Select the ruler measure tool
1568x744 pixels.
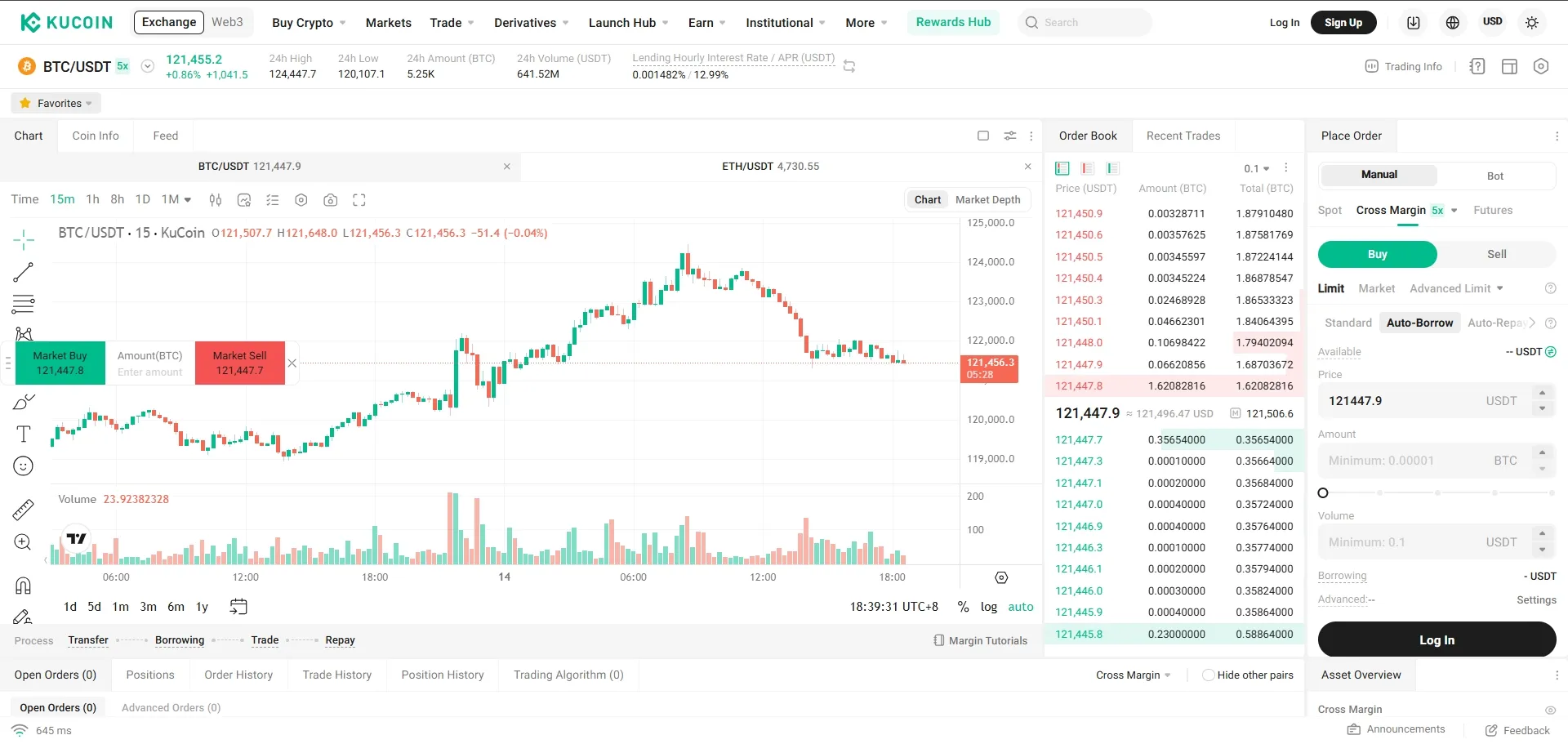click(24, 510)
